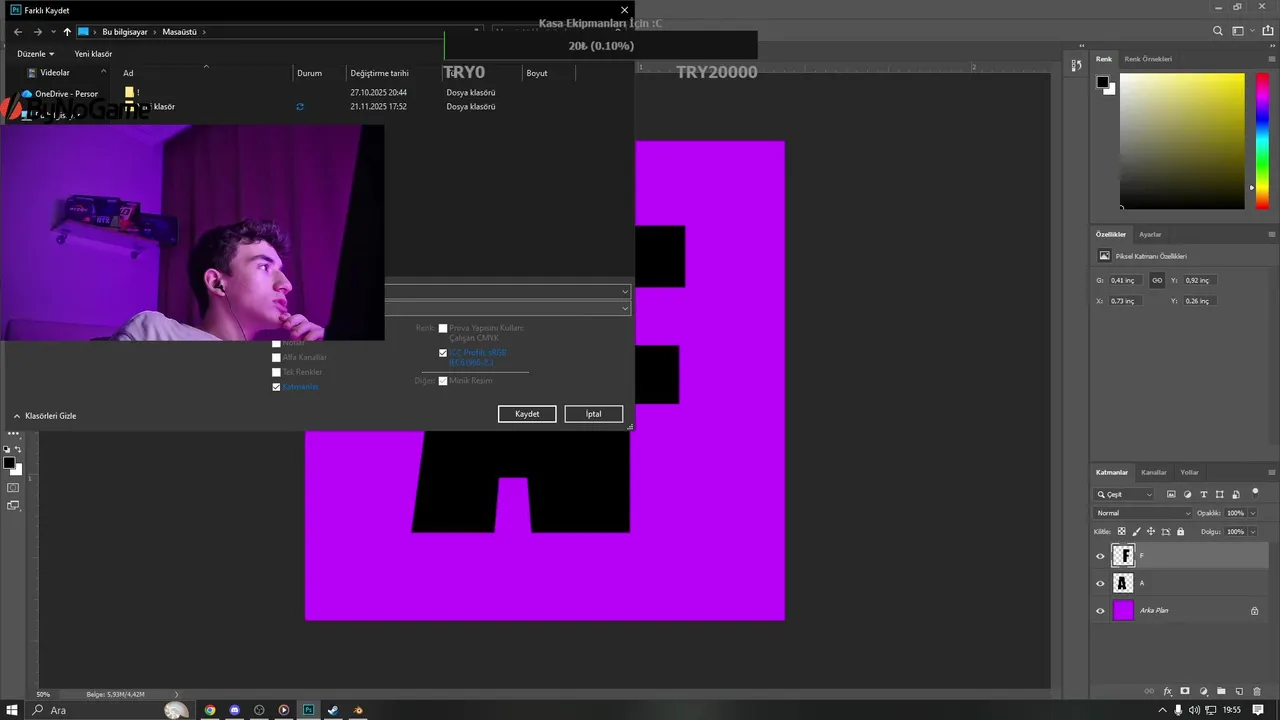Switch to the Ayarlar tab
Viewport: 1280px width, 720px height.
[x=1150, y=234]
